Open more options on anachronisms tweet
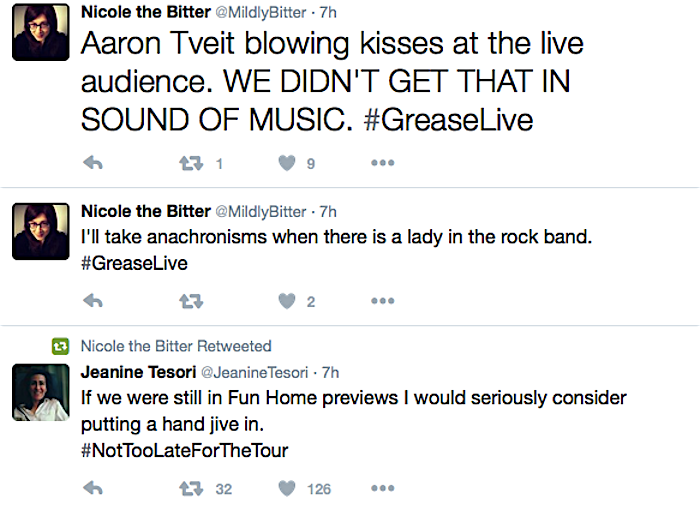This screenshot has width=700, height=510. [x=383, y=301]
